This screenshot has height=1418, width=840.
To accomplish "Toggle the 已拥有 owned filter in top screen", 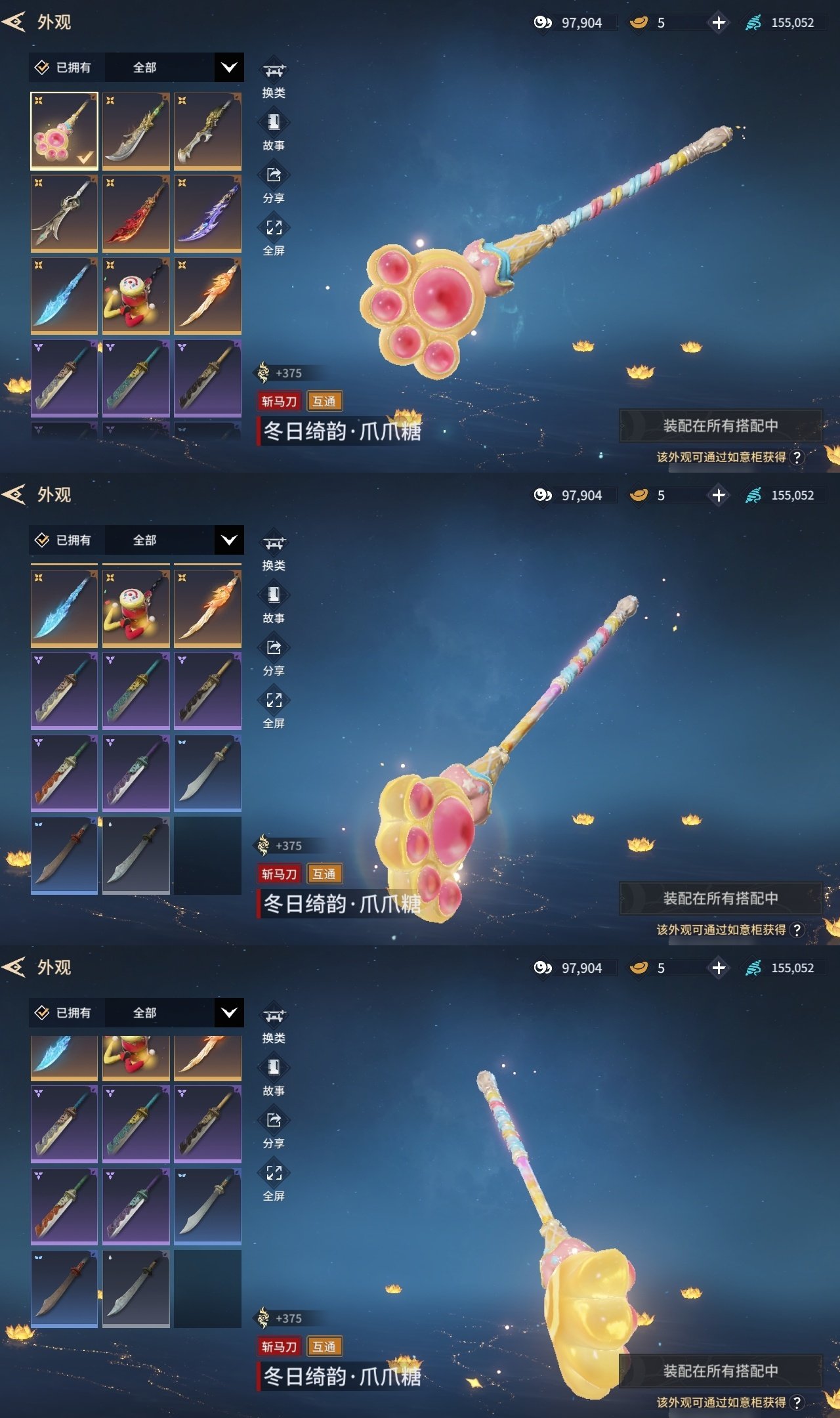I will tap(64, 68).
